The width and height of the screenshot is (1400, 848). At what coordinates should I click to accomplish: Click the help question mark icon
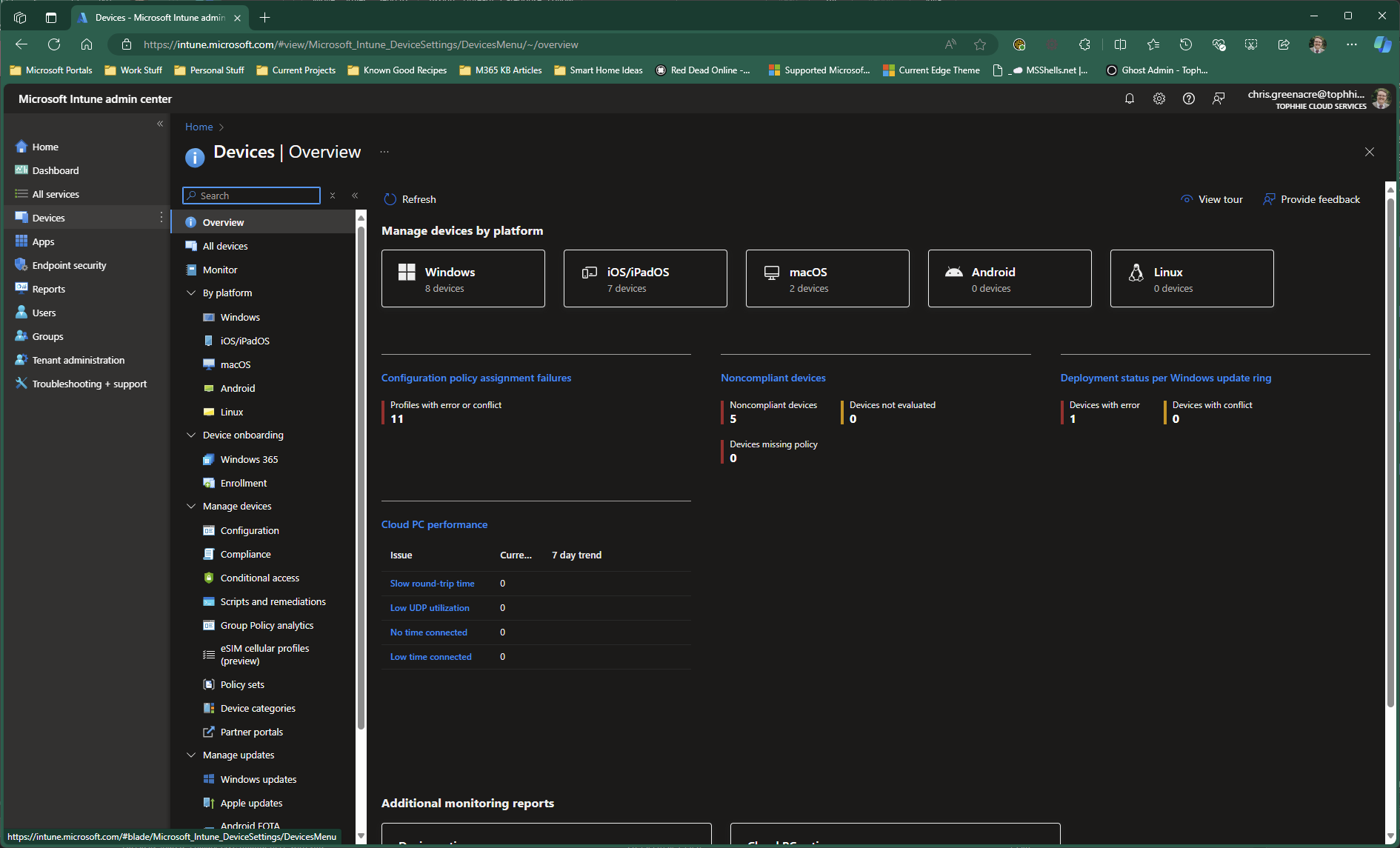tap(1188, 99)
